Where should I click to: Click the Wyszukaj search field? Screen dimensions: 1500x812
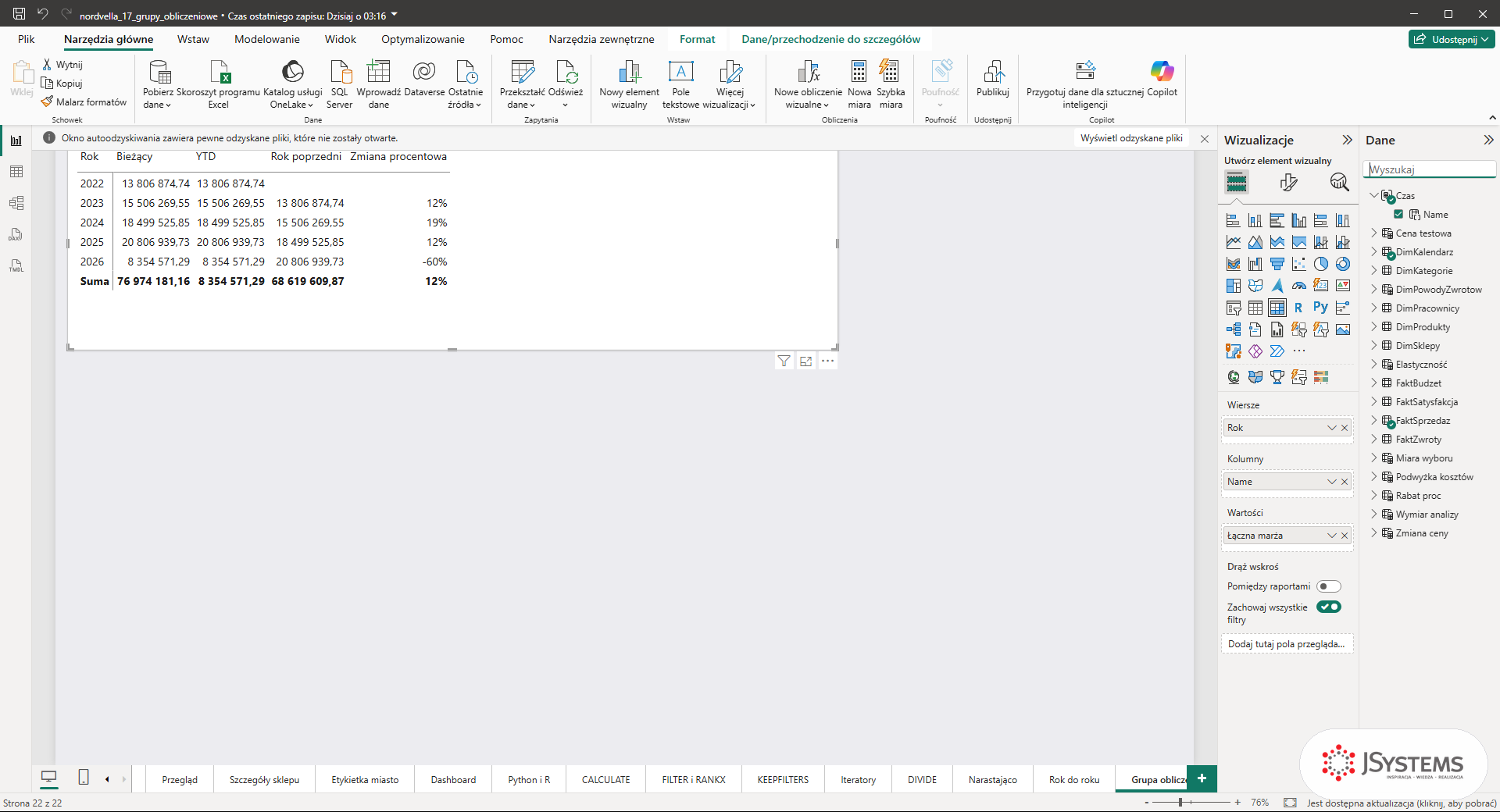(x=1430, y=169)
